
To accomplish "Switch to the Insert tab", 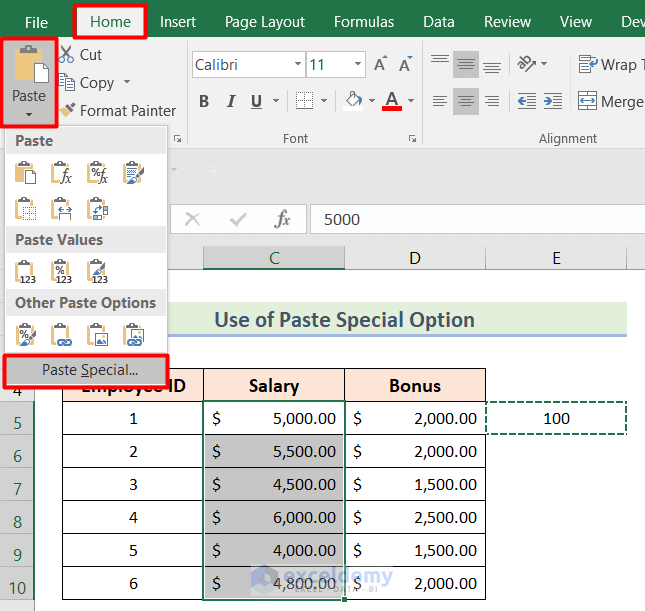I will click(x=178, y=22).
